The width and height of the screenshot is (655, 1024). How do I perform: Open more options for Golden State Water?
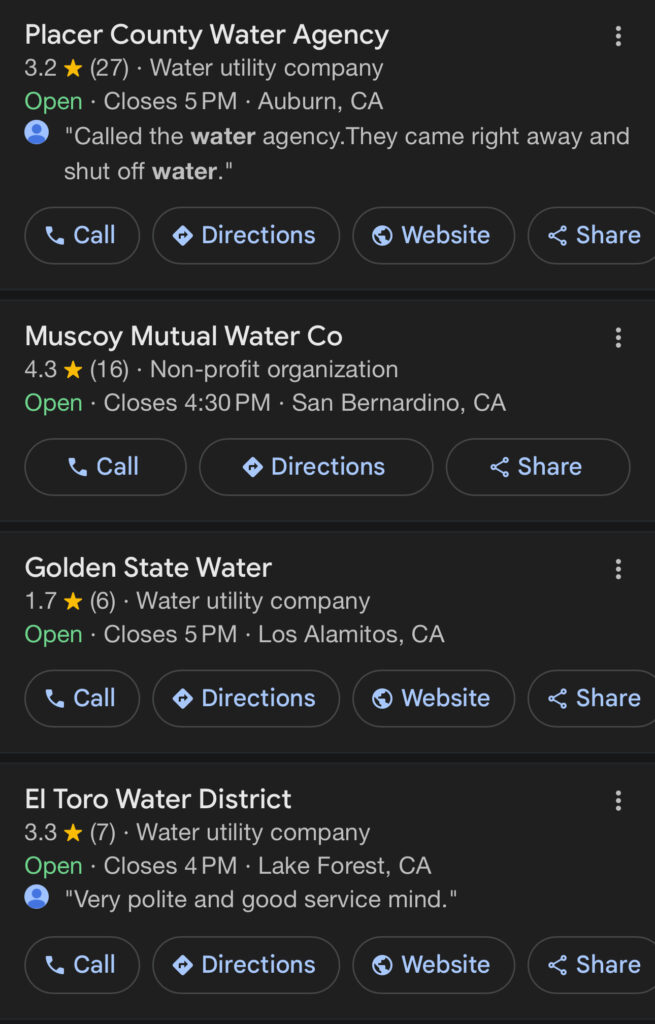[x=618, y=570]
